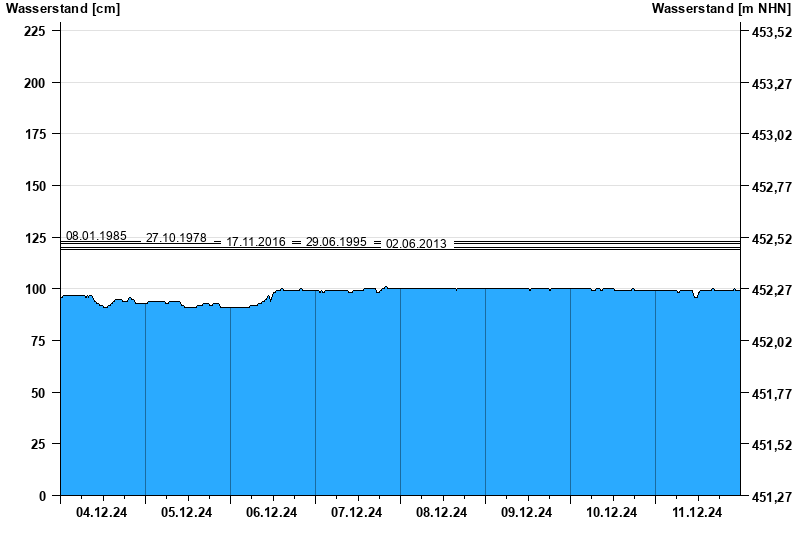Click the 04.12.24 date label
The height and width of the screenshot is (550, 800).
click(102, 513)
